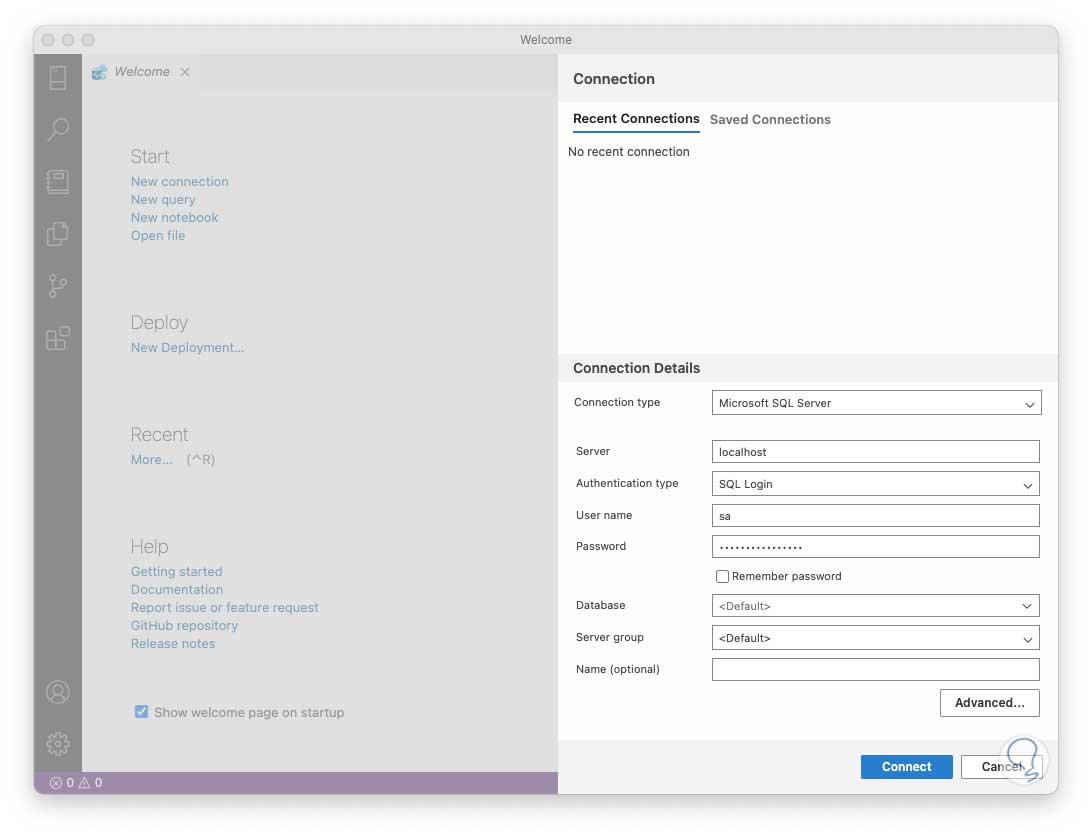Open the Search icon in sidebar
Viewport: 1092px width, 836px height.
pos(58,129)
